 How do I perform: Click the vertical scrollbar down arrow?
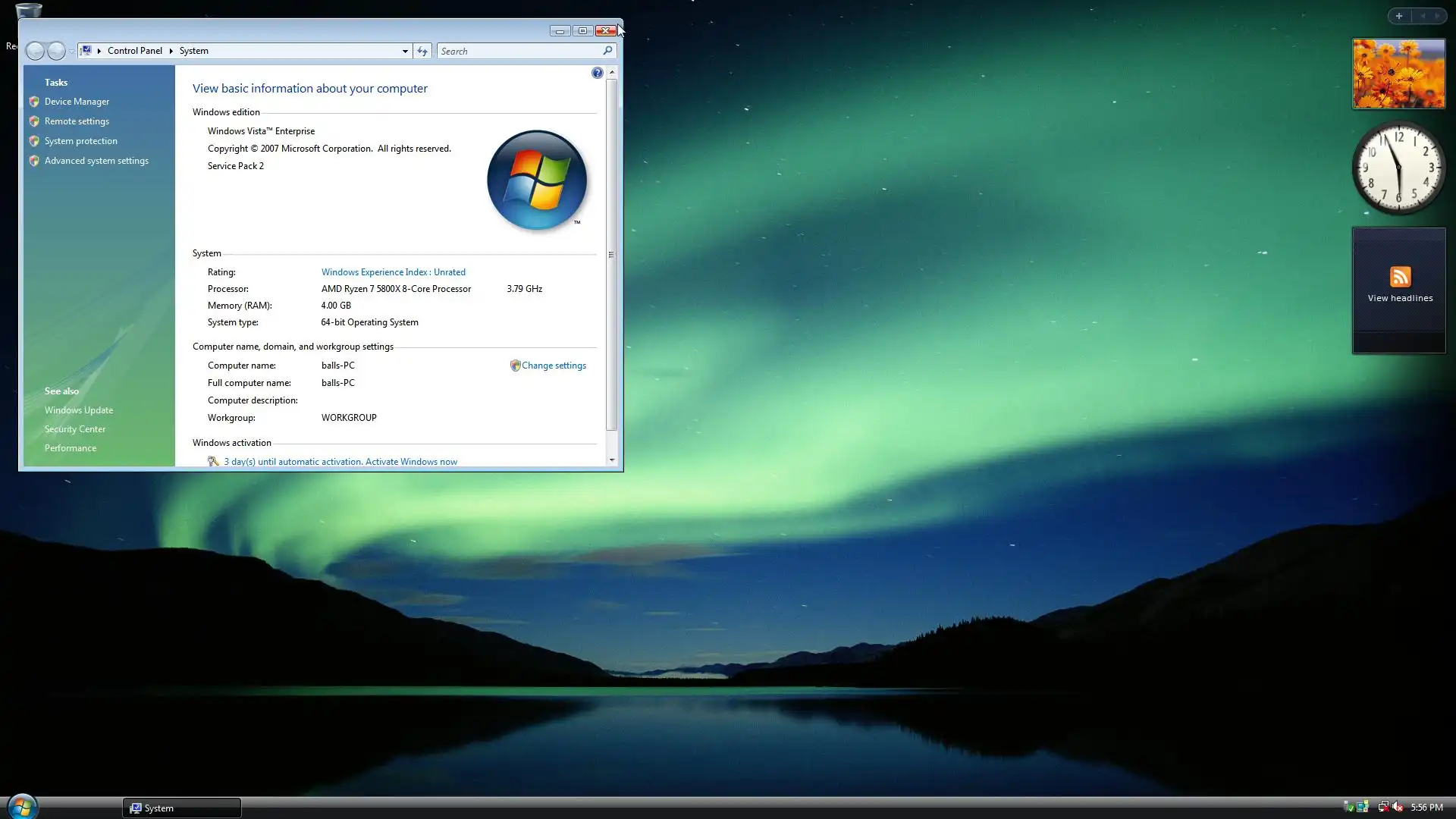point(612,460)
